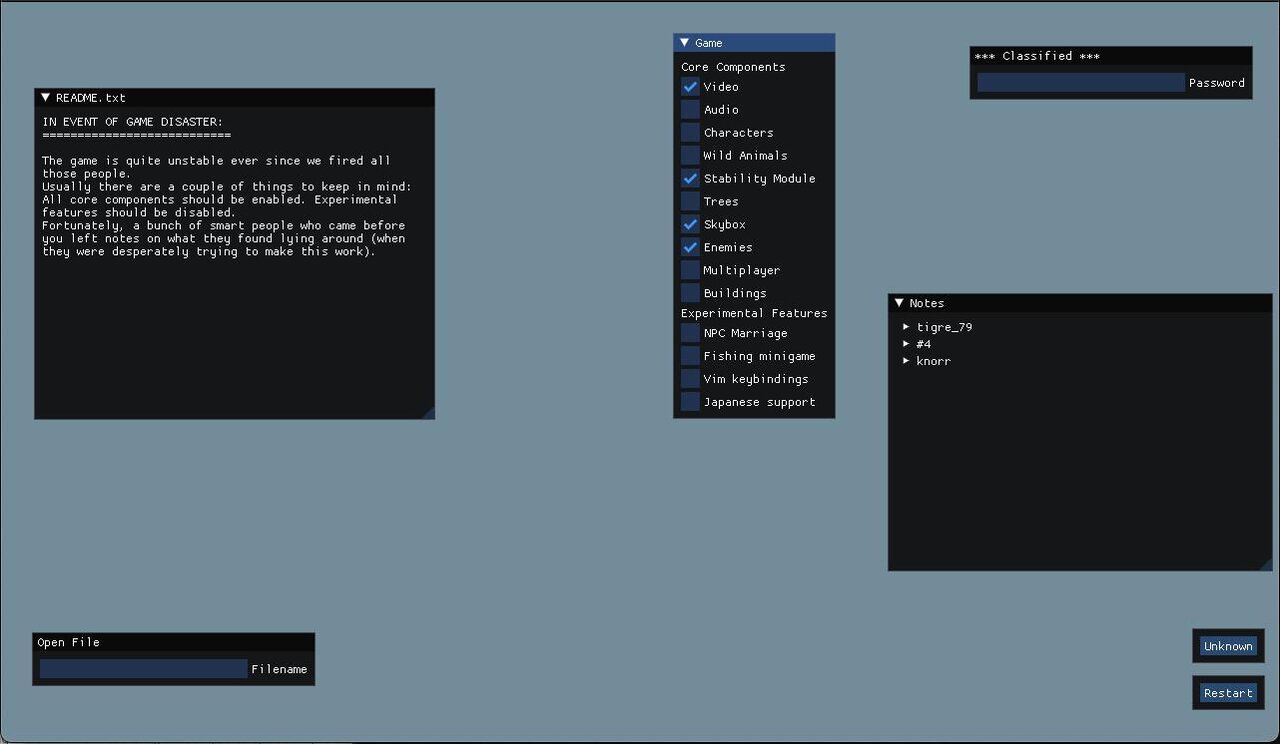The width and height of the screenshot is (1280, 744).
Task: Enable the Audio checkbox
Action: click(690, 110)
